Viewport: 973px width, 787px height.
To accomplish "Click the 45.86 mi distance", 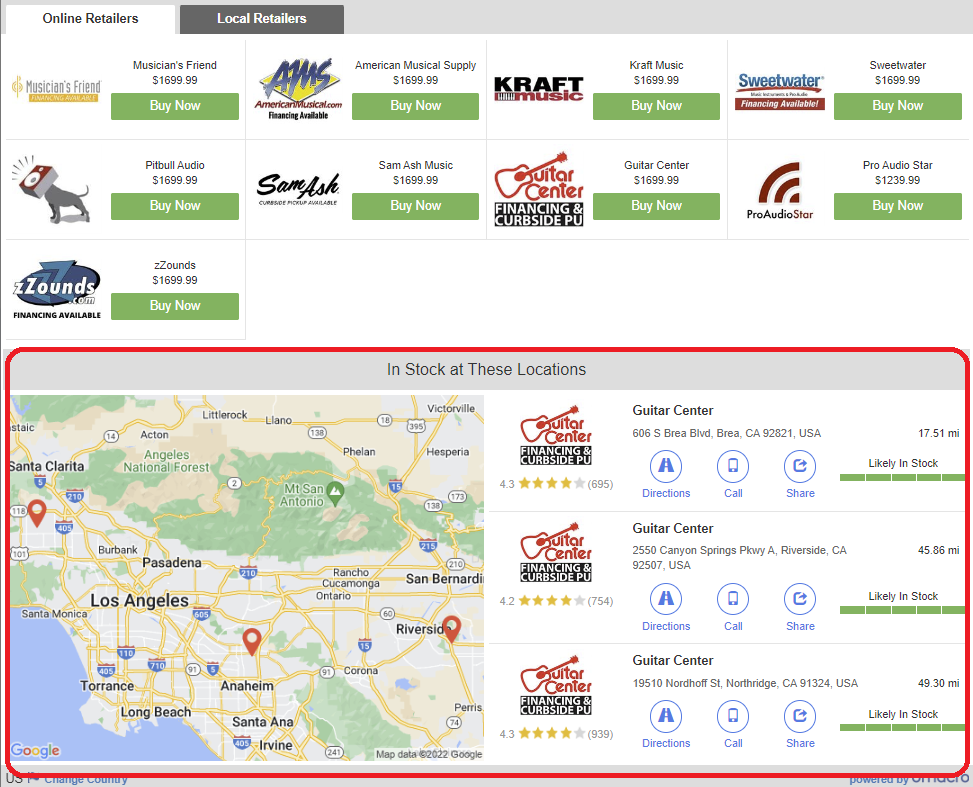I will 938,550.
